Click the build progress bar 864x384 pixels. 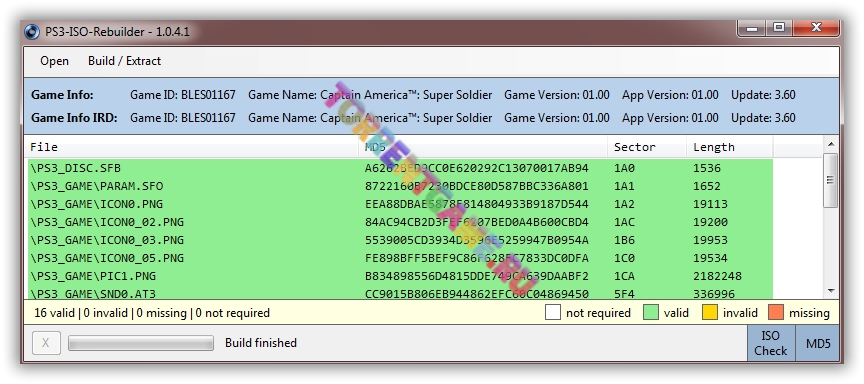tap(141, 343)
